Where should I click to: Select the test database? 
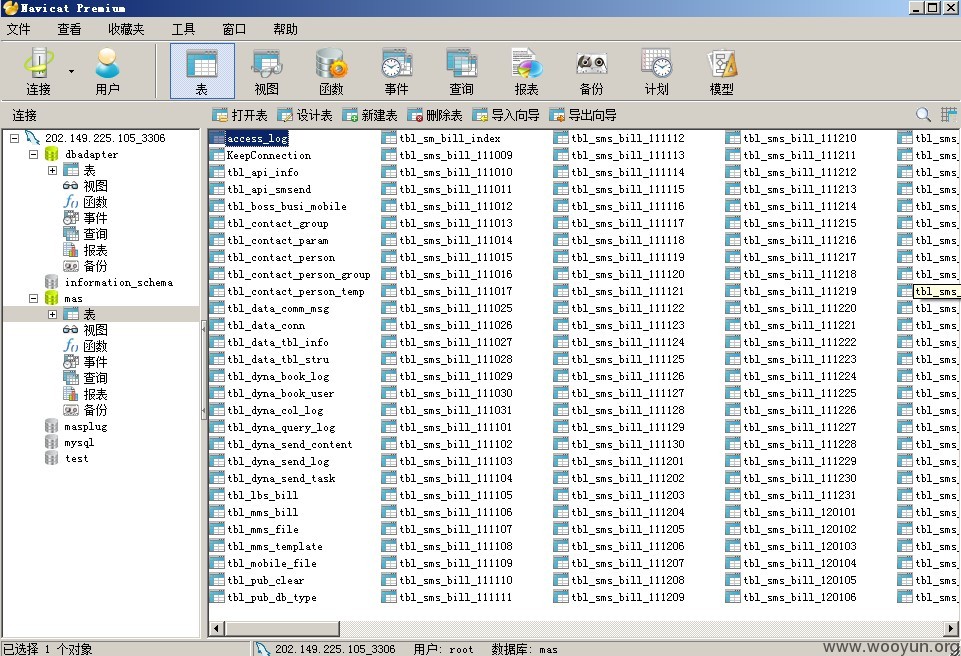76,459
